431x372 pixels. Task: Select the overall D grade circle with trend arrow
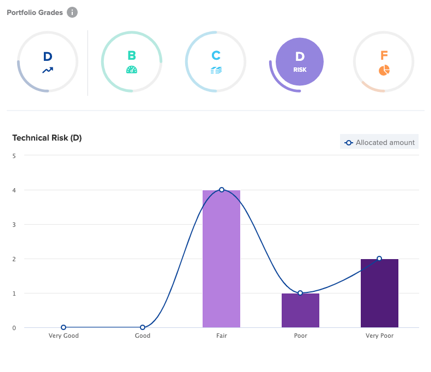pyautogui.click(x=47, y=62)
